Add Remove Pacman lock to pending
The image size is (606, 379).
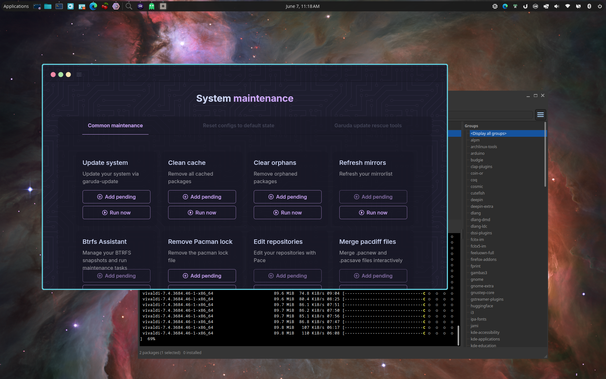(202, 276)
